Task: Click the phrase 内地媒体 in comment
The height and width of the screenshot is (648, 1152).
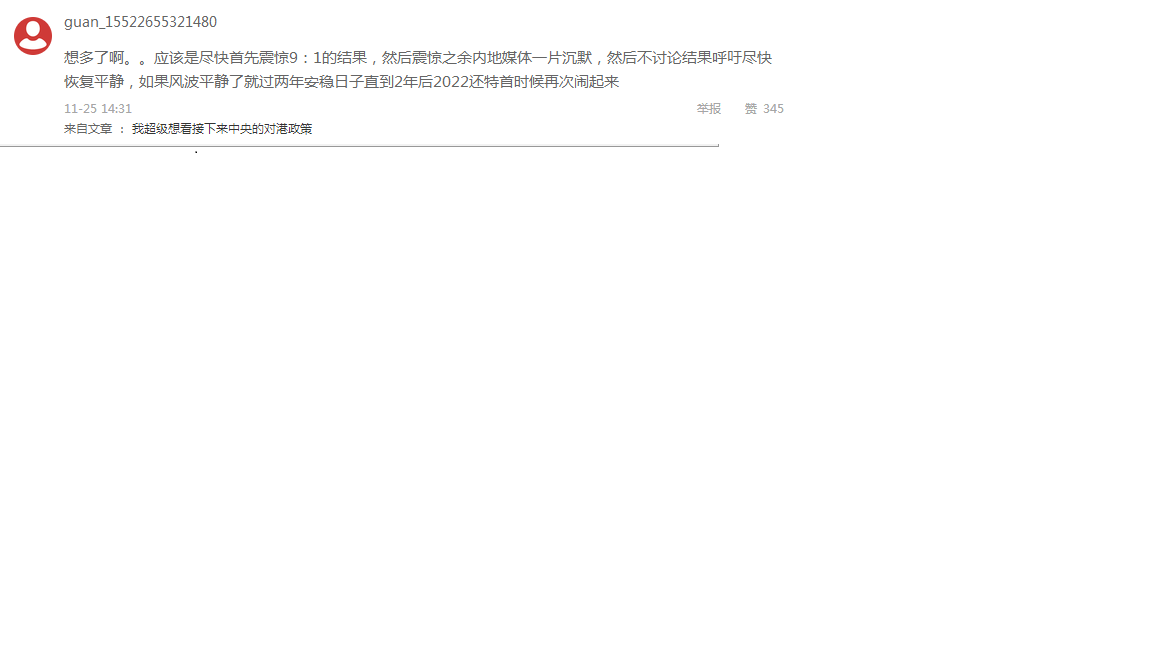Action: pyautogui.click(x=502, y=58)
